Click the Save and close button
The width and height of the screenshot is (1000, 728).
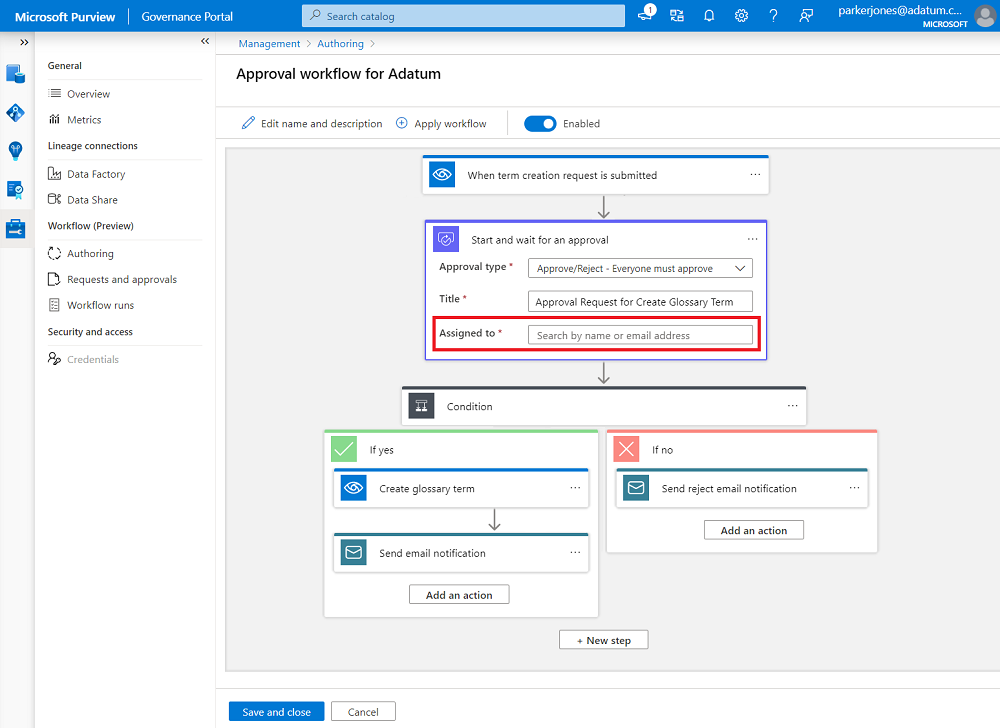(276, 711)
